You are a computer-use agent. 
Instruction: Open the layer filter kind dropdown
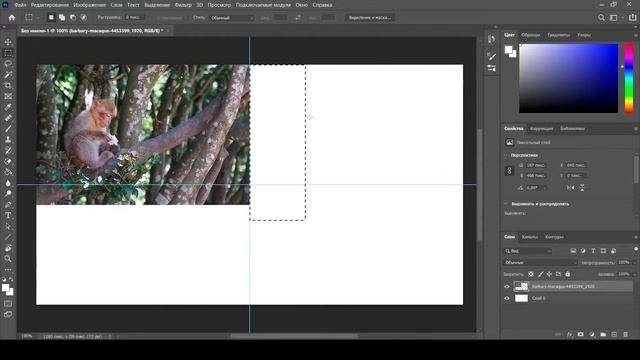(x=528, y=251)
